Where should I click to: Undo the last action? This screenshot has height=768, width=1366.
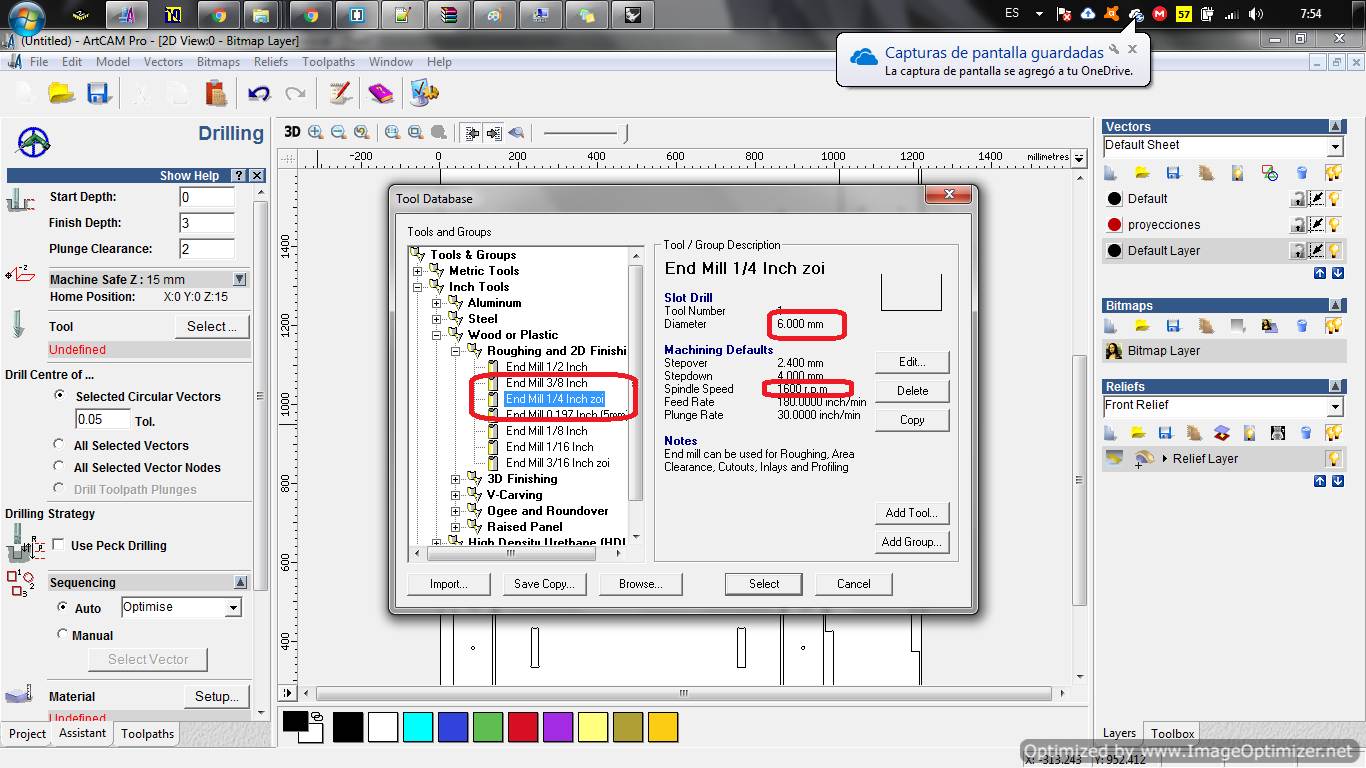(259, 93)
